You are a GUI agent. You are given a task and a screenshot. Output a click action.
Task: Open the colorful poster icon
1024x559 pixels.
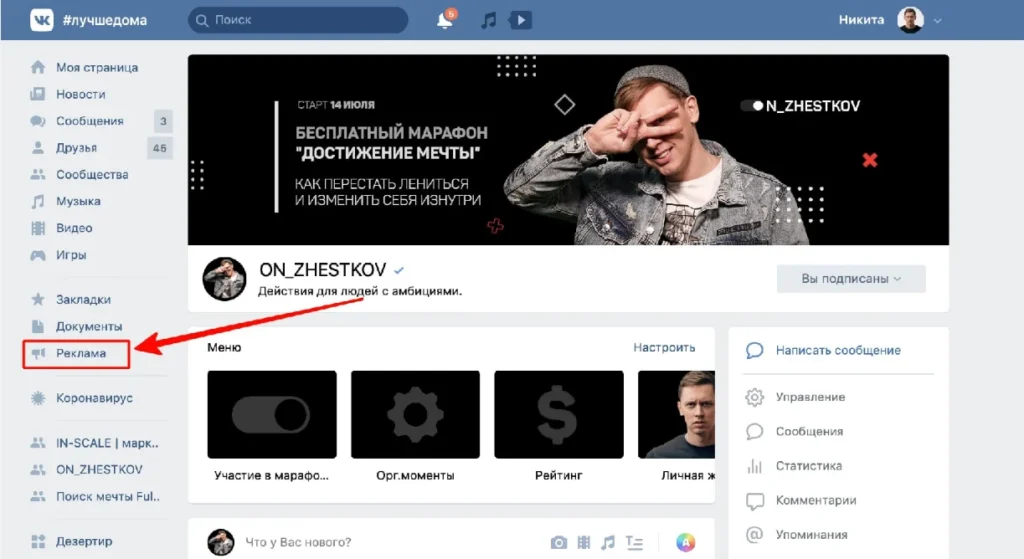pos(686,542)
